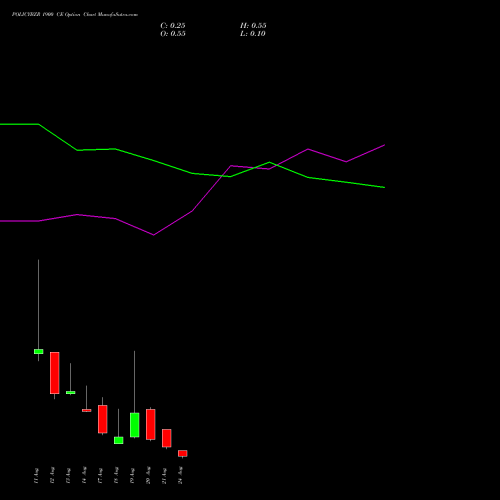
Task: Click the green candle body for 18 Aug
Action: (x=119, y=440)
